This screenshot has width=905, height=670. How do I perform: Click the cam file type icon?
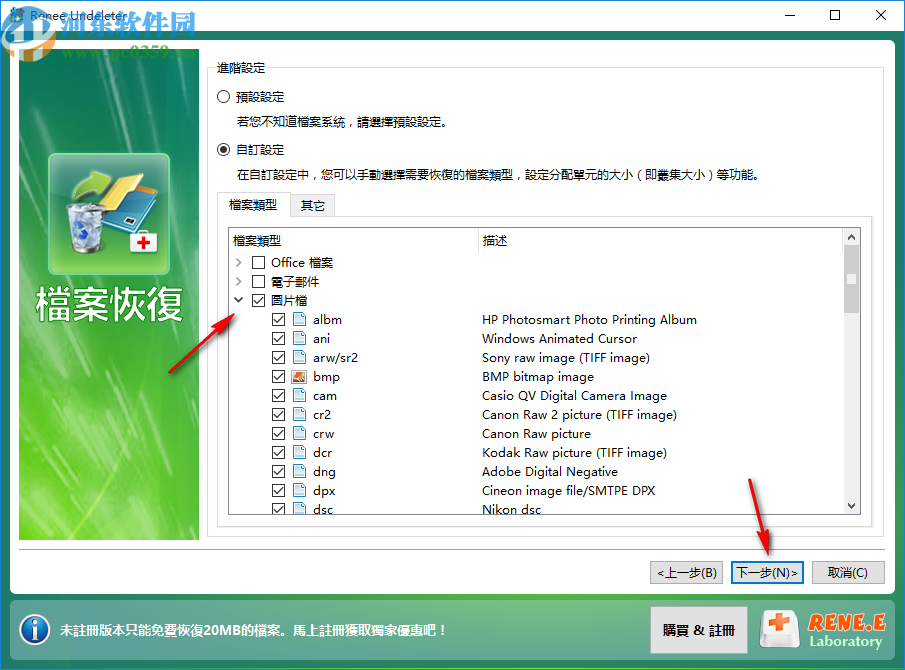coord(299,395)
